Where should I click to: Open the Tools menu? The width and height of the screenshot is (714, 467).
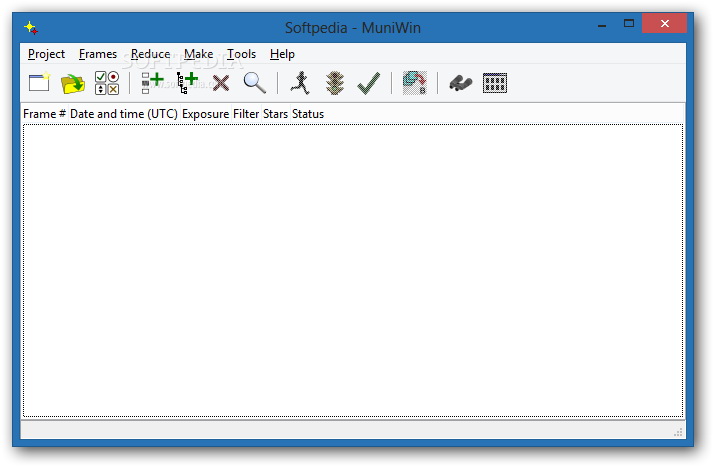coord(242,54)
